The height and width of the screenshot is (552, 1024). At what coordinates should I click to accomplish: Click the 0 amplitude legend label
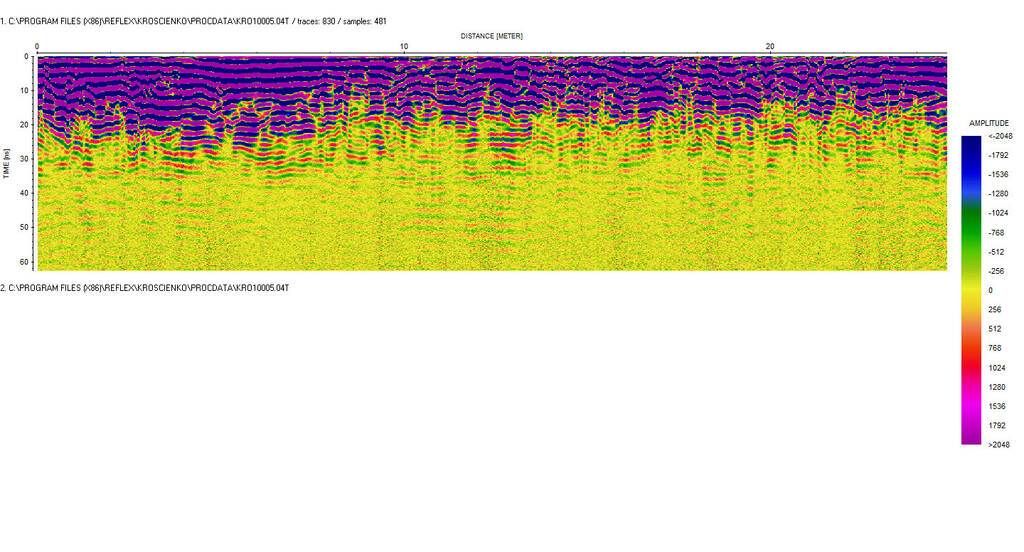pyautogui.click(x=989, y=290)
